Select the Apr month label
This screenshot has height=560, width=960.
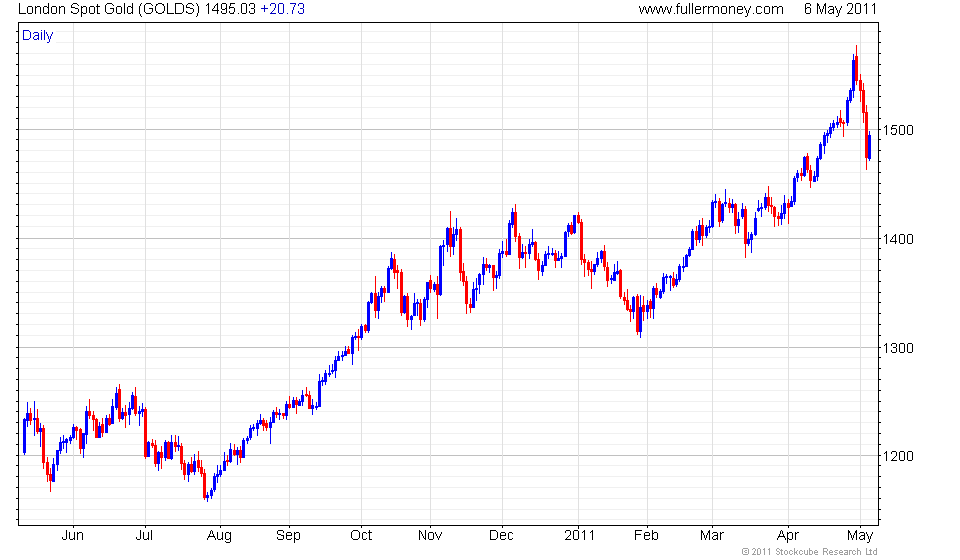coord(788,536)
